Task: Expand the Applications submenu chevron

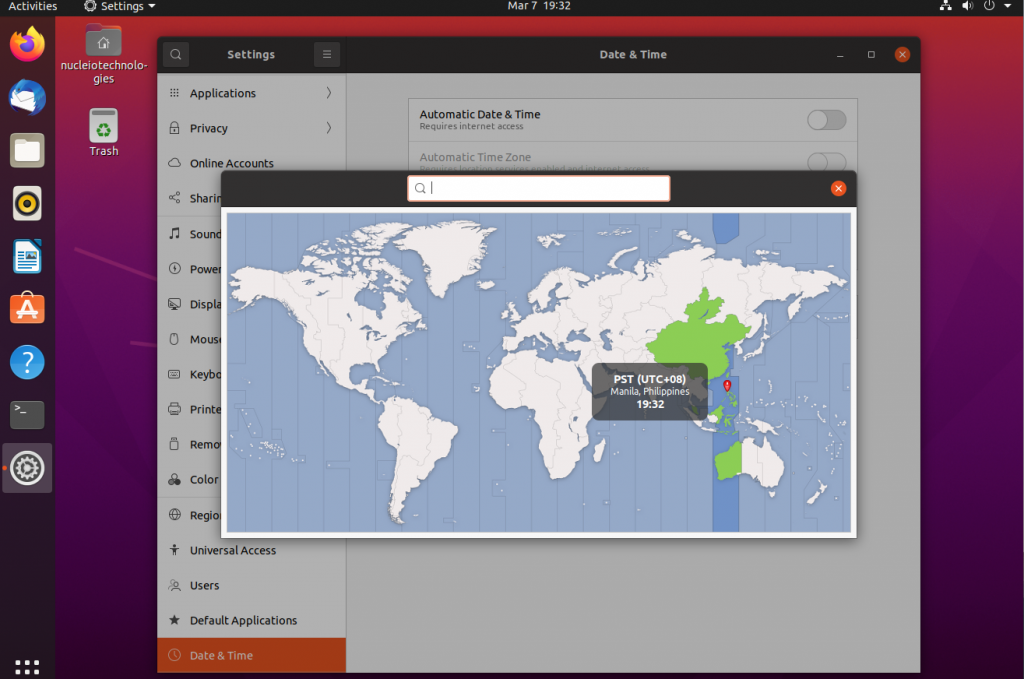Action: 328,93
